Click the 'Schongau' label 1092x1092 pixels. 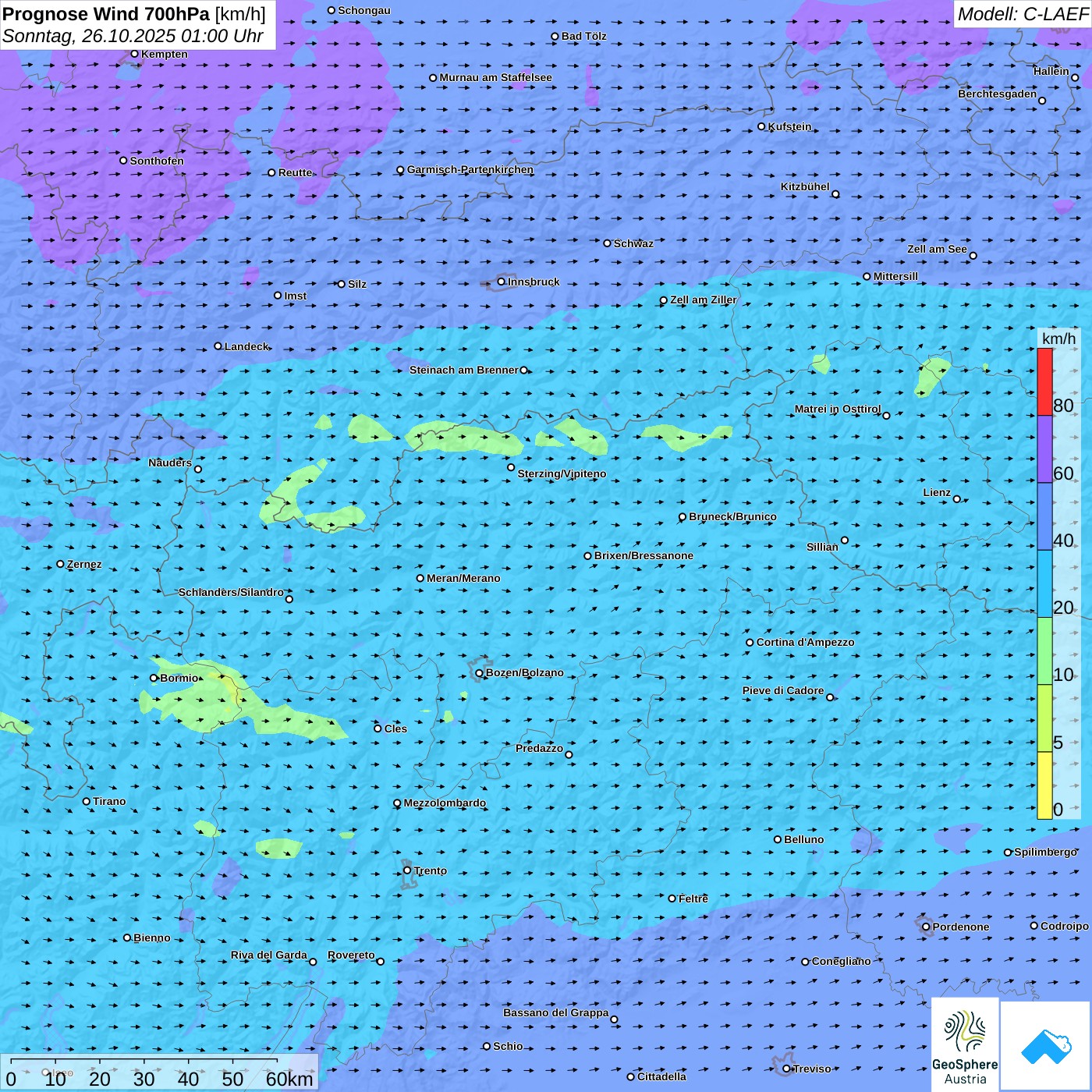pos(363,10)
